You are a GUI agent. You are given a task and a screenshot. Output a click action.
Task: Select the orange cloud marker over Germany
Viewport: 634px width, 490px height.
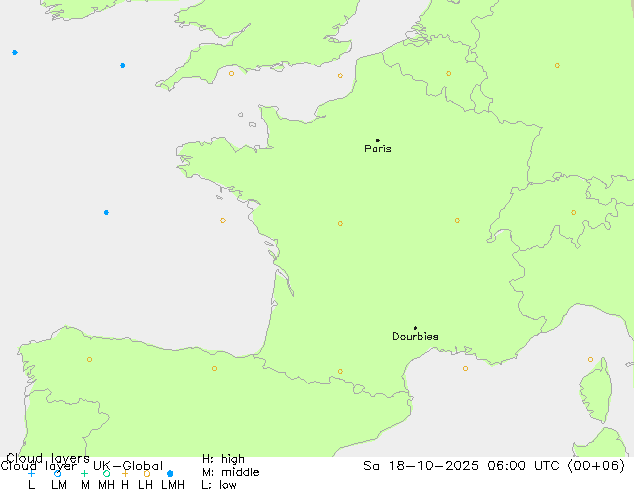point(557,65)
